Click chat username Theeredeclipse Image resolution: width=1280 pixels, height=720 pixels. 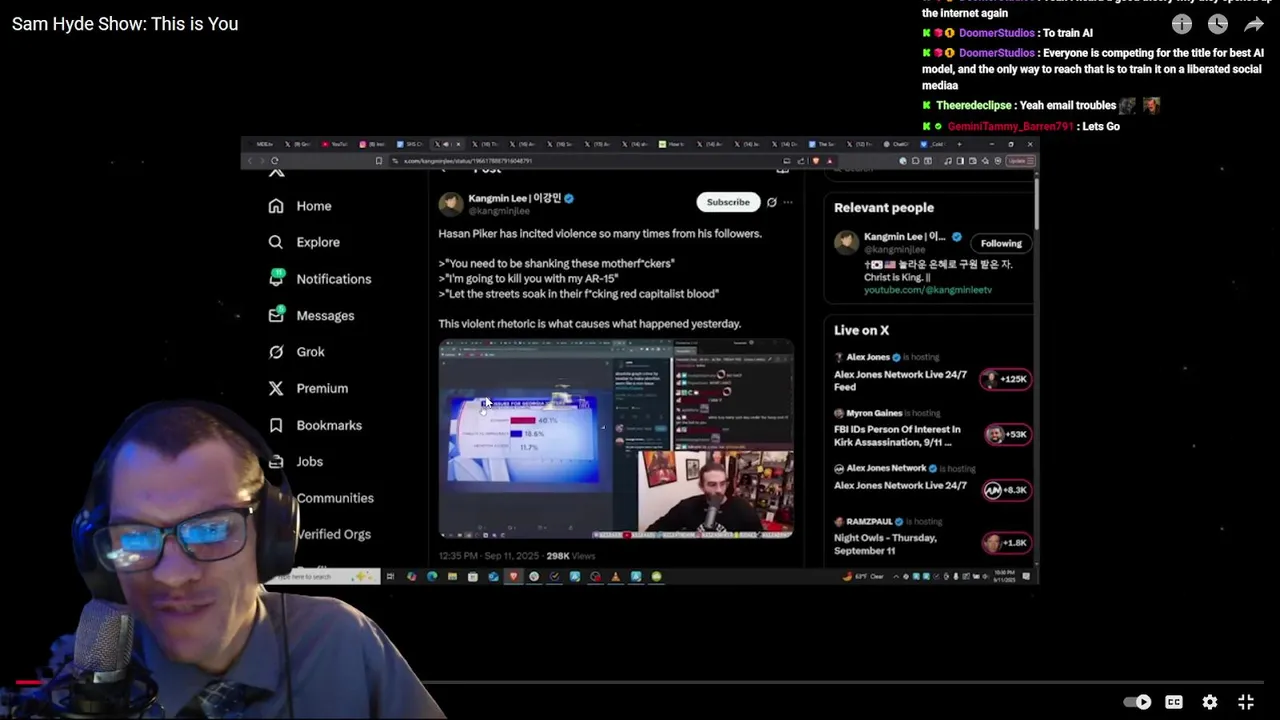click(x=973, y=105)
